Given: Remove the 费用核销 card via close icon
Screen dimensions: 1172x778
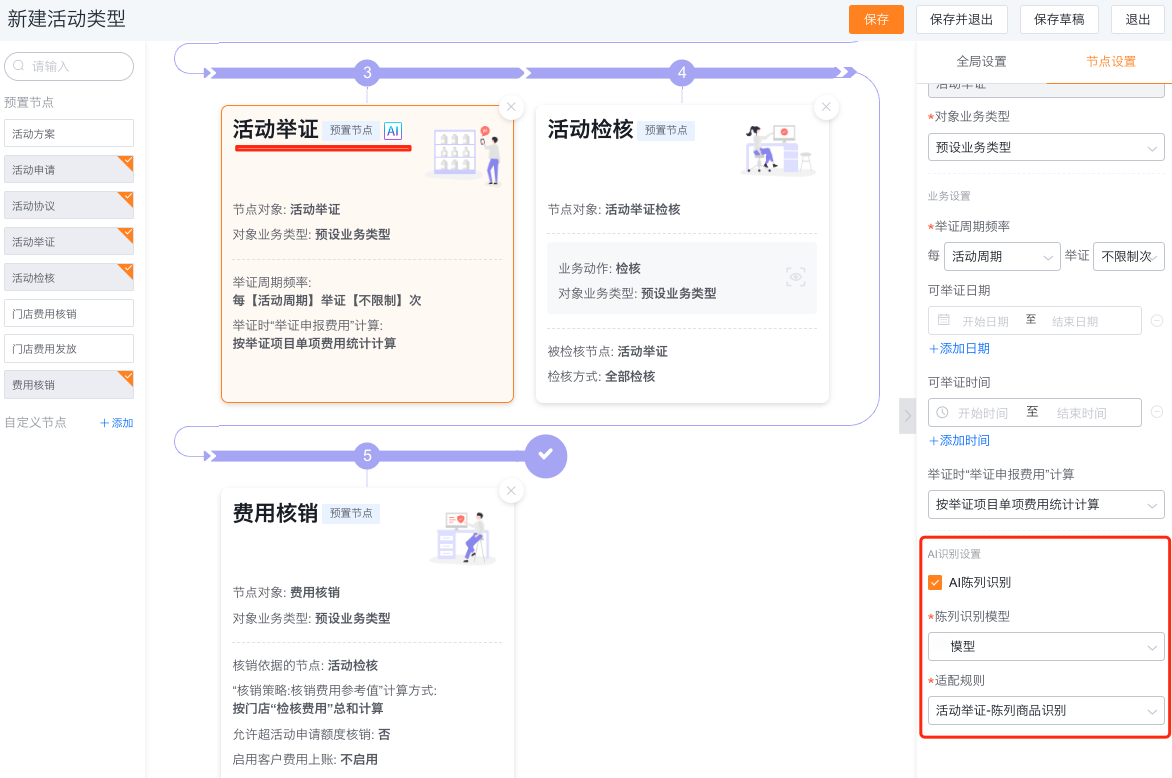Looking at the screenshot, I should click(511, 491).
